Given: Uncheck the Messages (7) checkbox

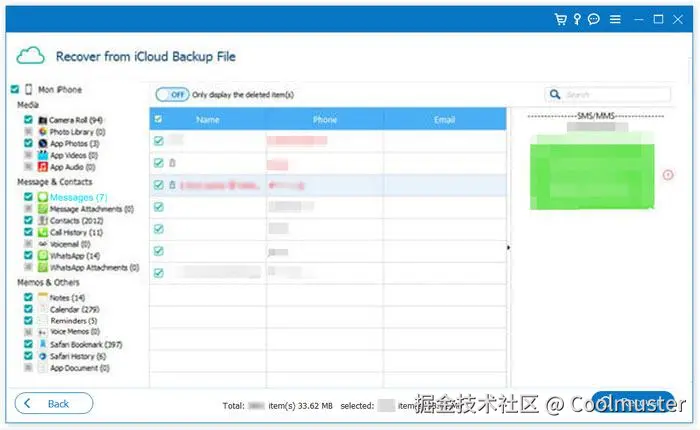Looking at the screenshot, I should [x=28, y=196].
